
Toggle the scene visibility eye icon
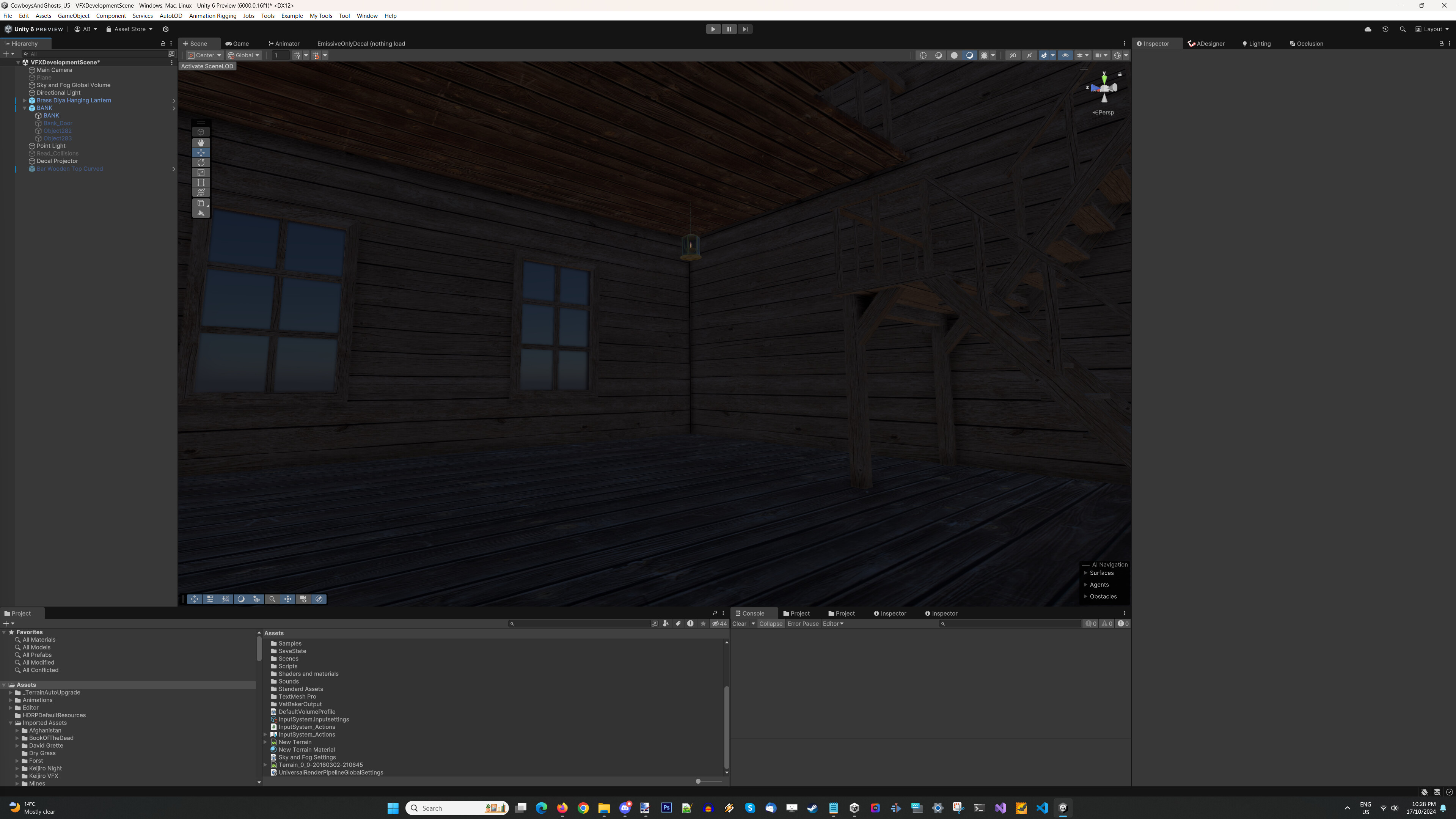1065,55
